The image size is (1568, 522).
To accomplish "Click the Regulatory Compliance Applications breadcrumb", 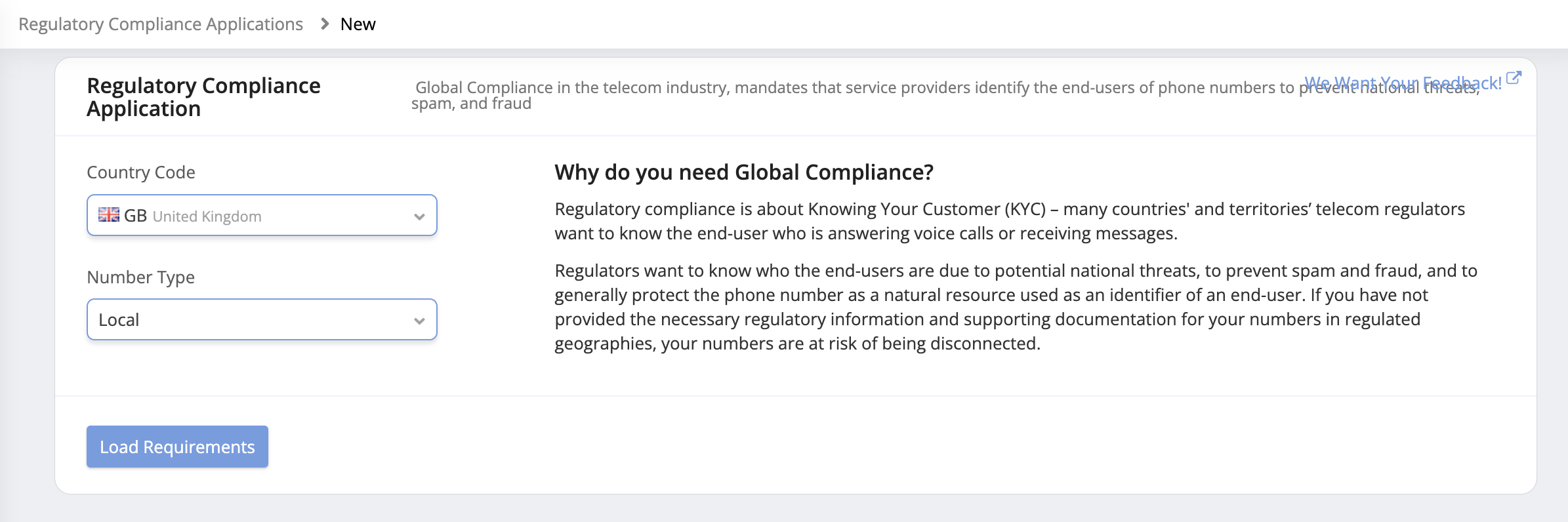I will tap(161, 24).
